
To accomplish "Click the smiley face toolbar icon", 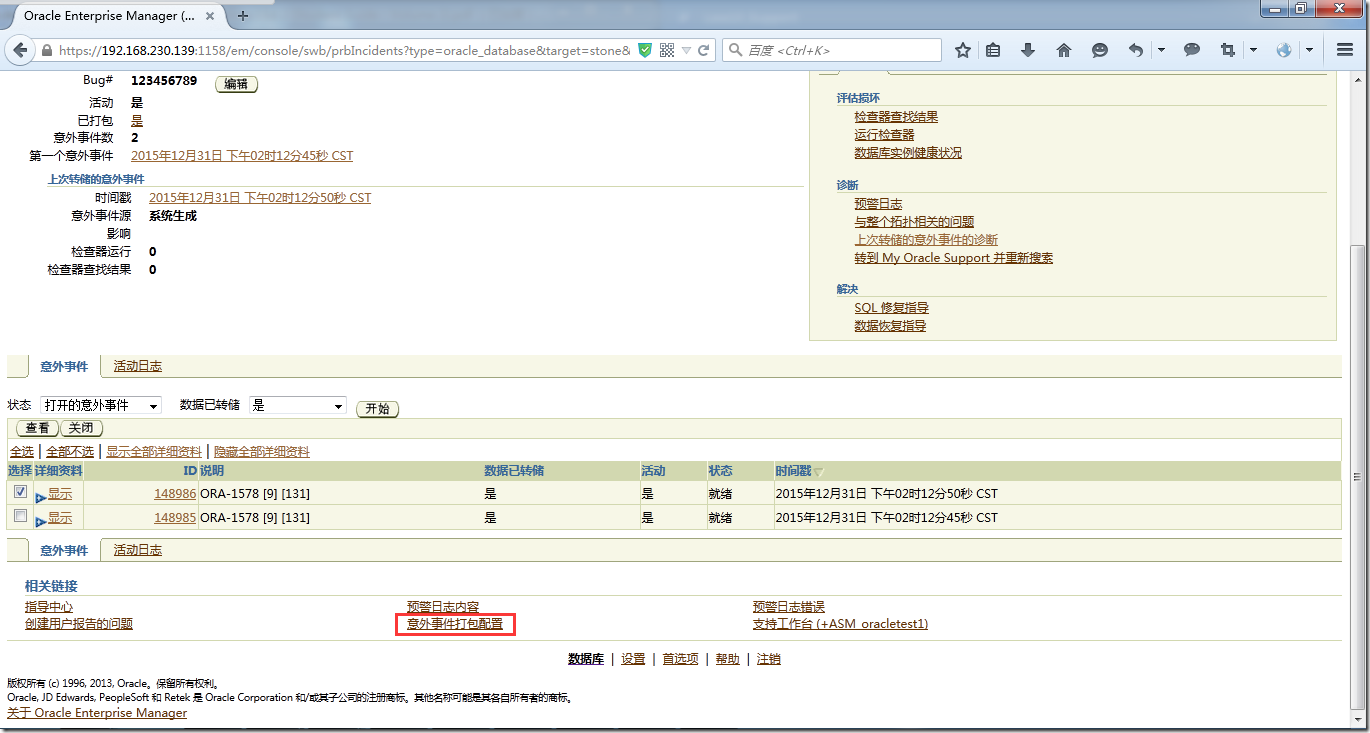I will point(1100,50).
